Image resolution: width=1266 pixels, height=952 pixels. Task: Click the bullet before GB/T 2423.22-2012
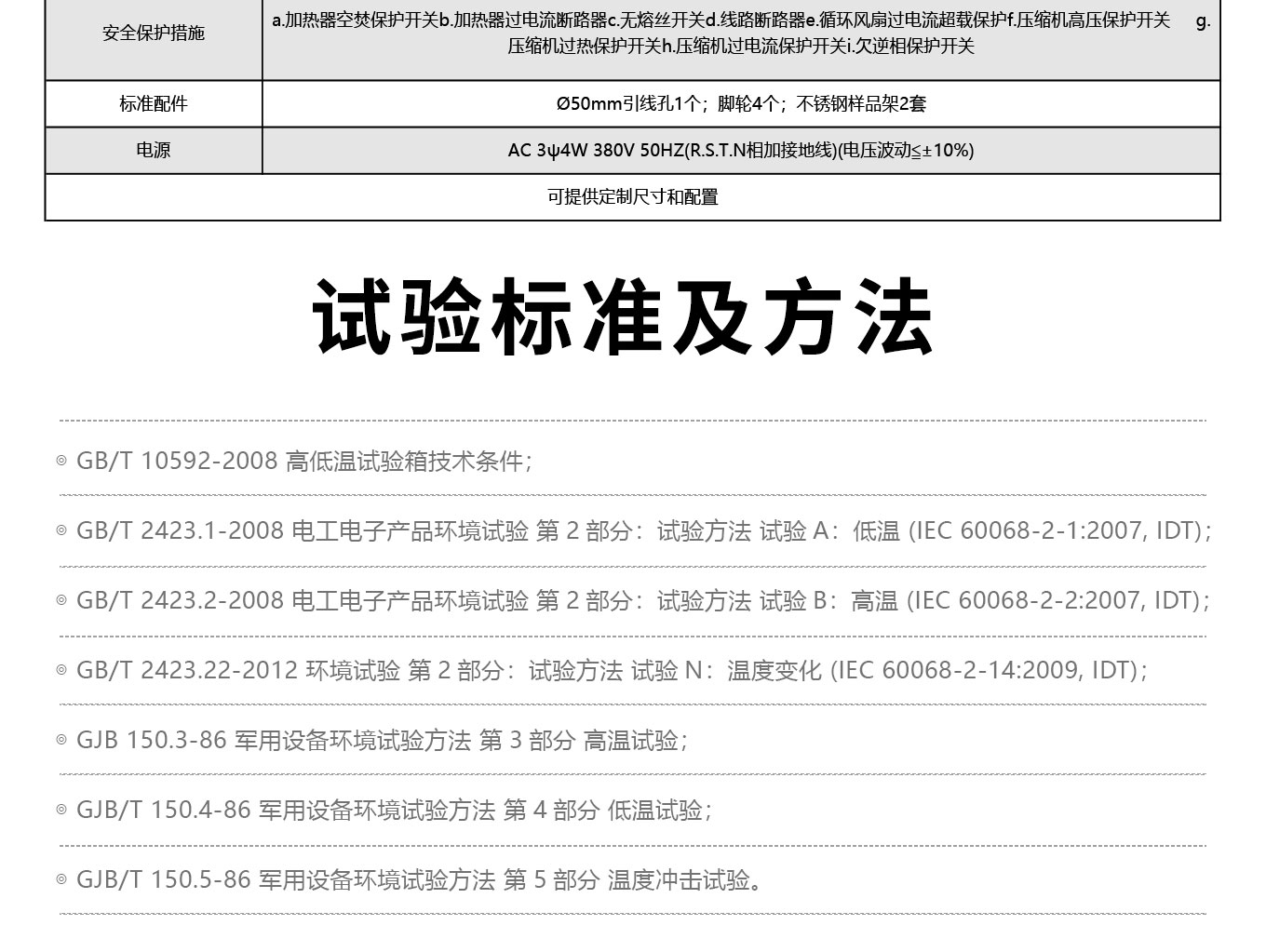[x=62, y=670]
